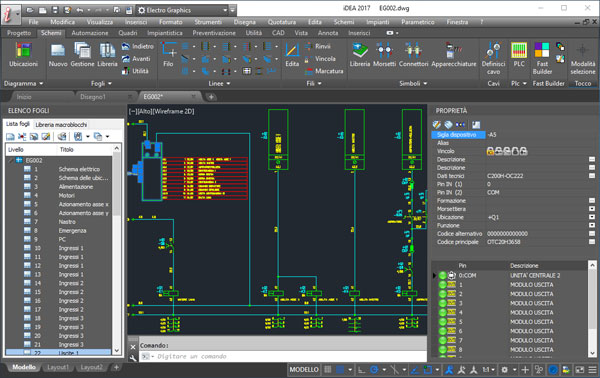Click the Codice principale value OTC20H3658

tap(504, 242)
